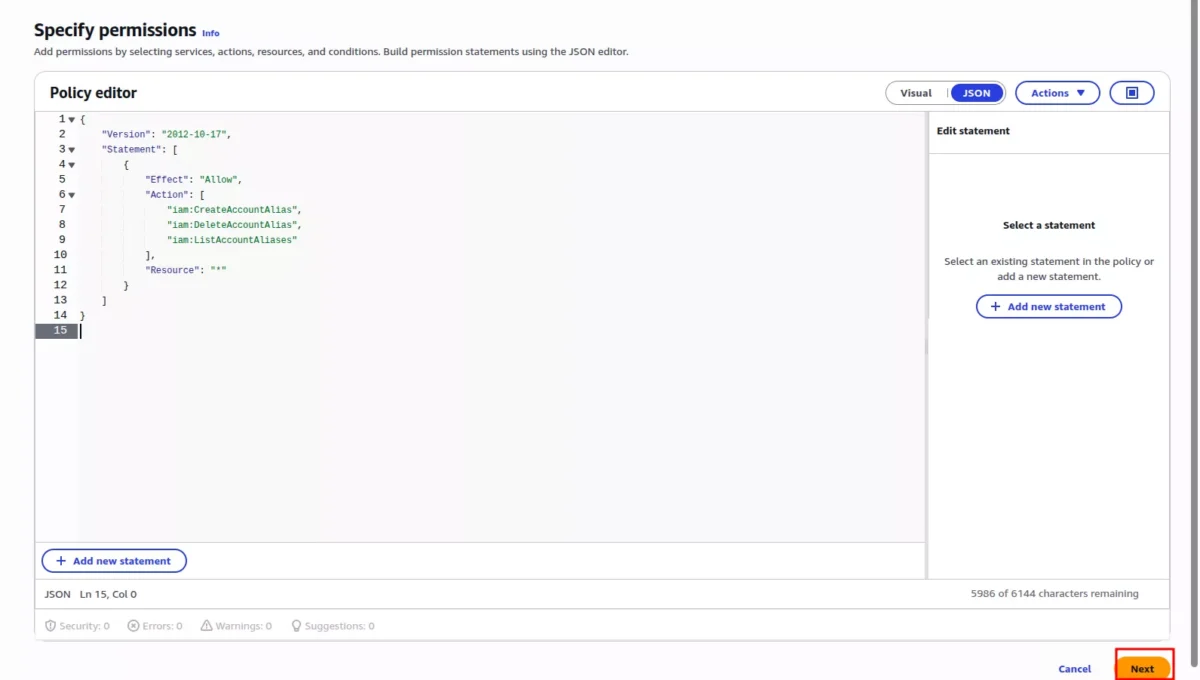Click Add new statement below the editor

pos(114,561)
